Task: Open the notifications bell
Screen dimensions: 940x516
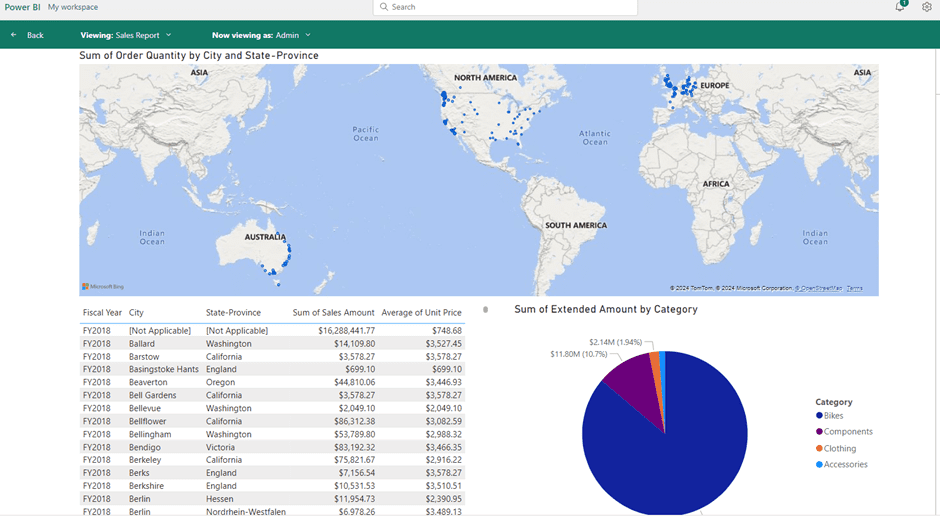Action: click(x=900, y=7)
